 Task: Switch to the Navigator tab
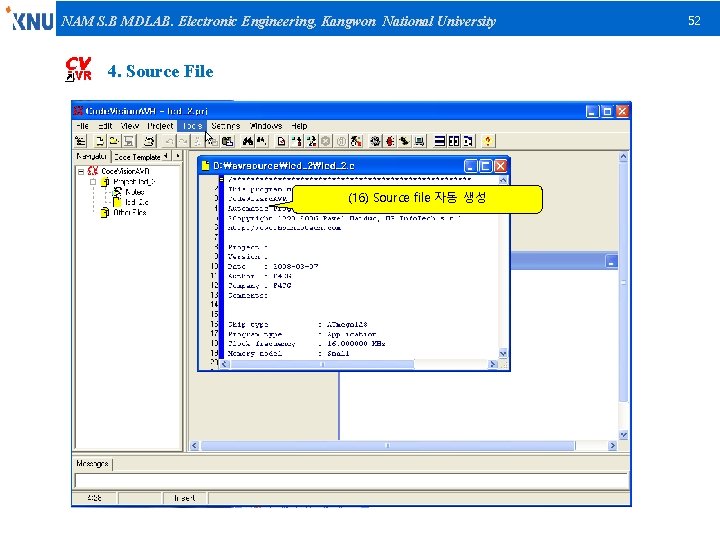click(x=91, y=157)
